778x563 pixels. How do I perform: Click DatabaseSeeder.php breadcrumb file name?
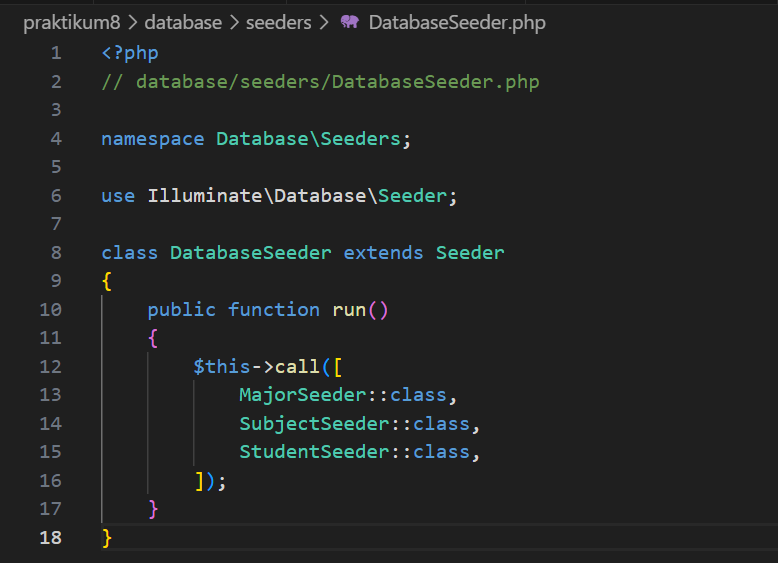coord(457,22)
